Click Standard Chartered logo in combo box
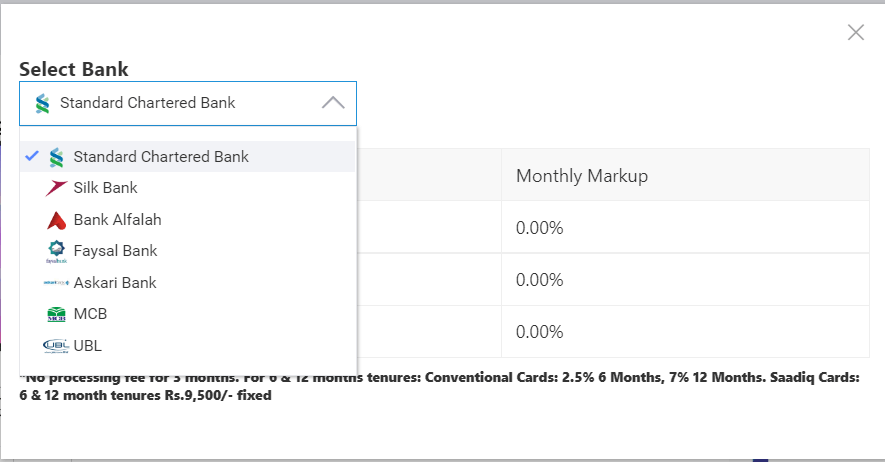The width and height of the screenshot is (885, 462). coord(42,104)
